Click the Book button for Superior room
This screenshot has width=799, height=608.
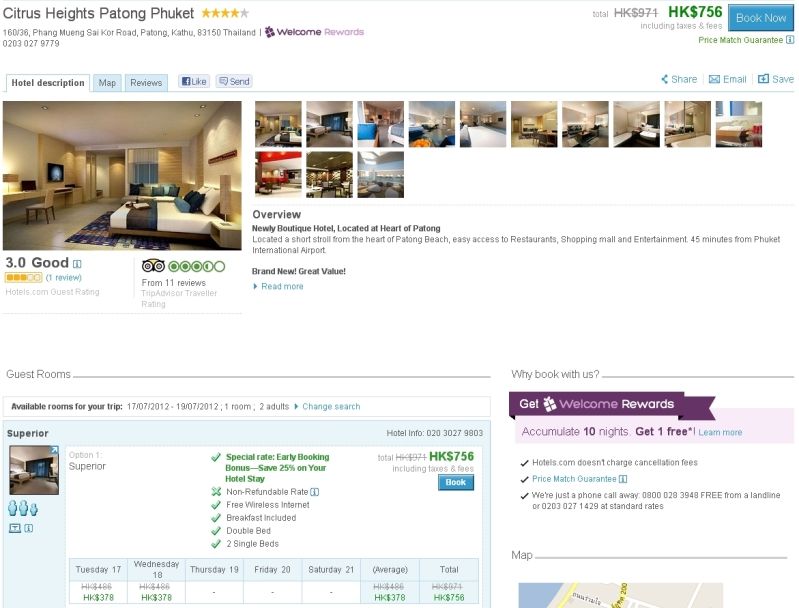(456, 483)
